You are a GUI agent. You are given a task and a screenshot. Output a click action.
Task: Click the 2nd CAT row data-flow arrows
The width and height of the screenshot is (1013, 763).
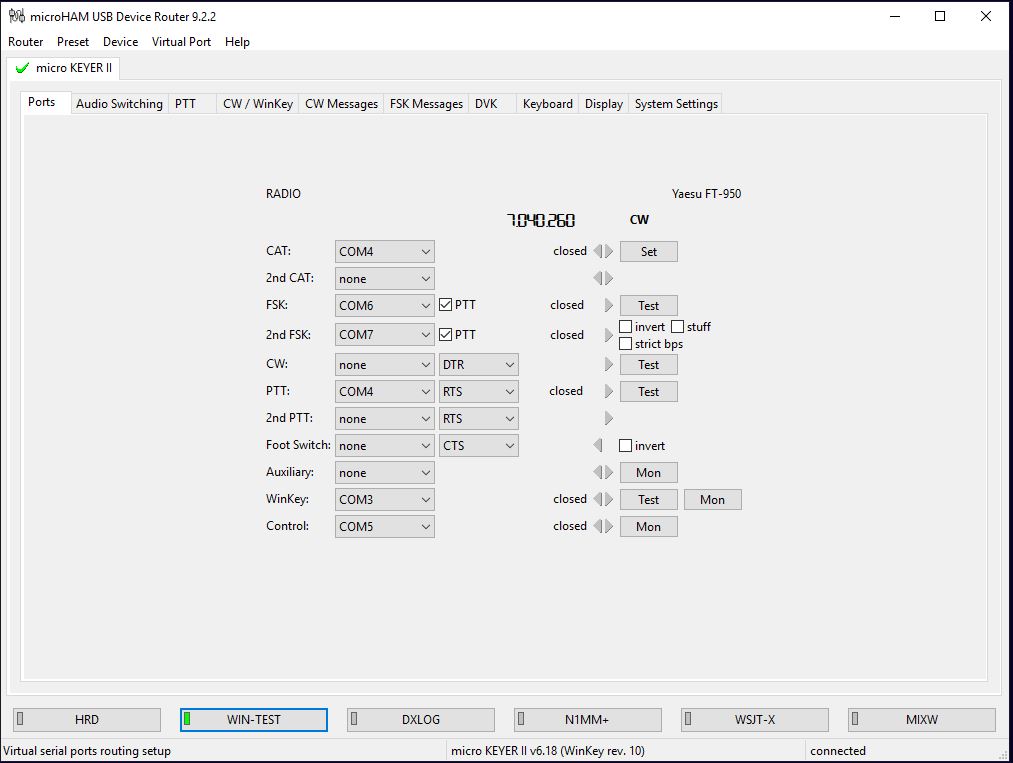tap(603, 278)
